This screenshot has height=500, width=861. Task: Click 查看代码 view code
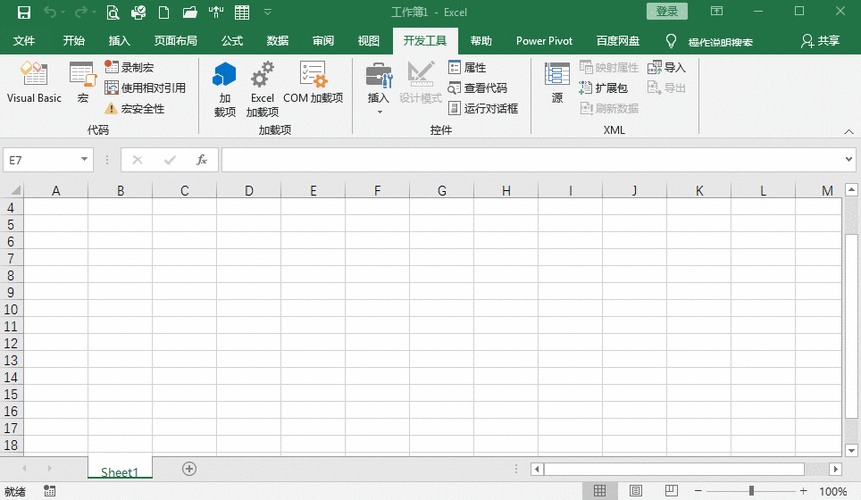pyautogui.click(x=477, y=88)
